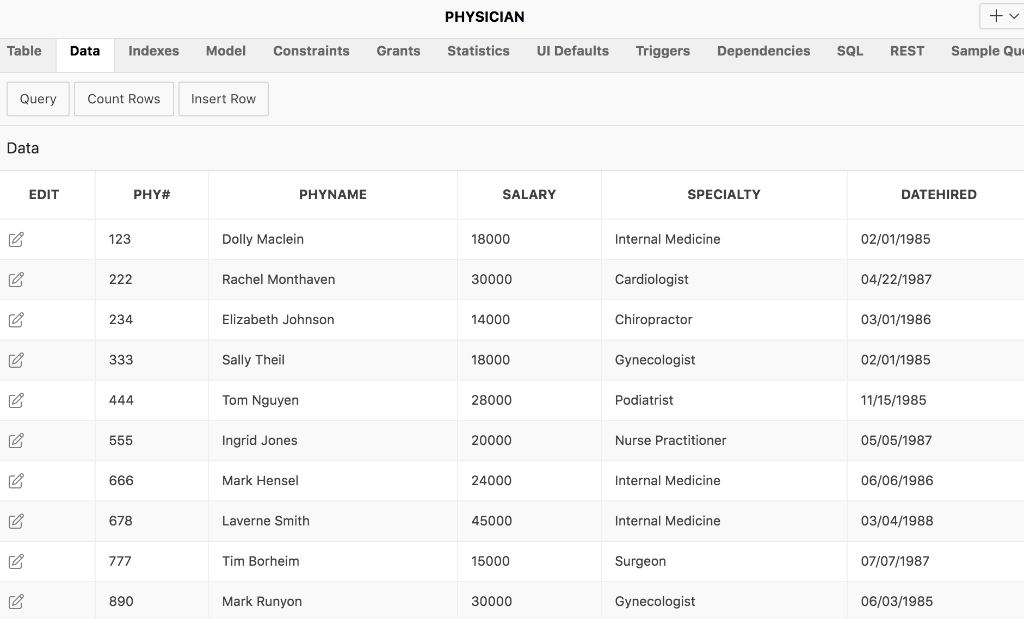Viewport: 1024px width, 619px height.
Task: Edit the Sally Theil record
Action: 16,360
